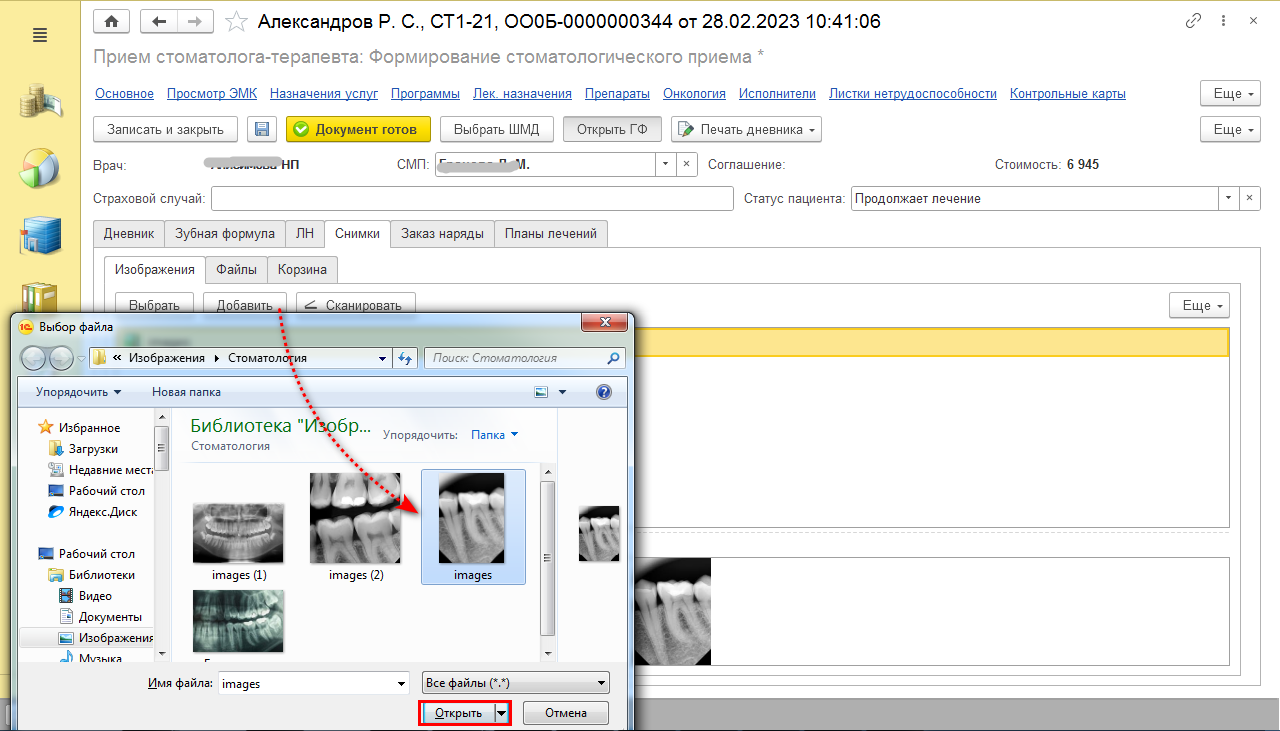Mark document as ready (Документ готов)

[x=358, y=129]
